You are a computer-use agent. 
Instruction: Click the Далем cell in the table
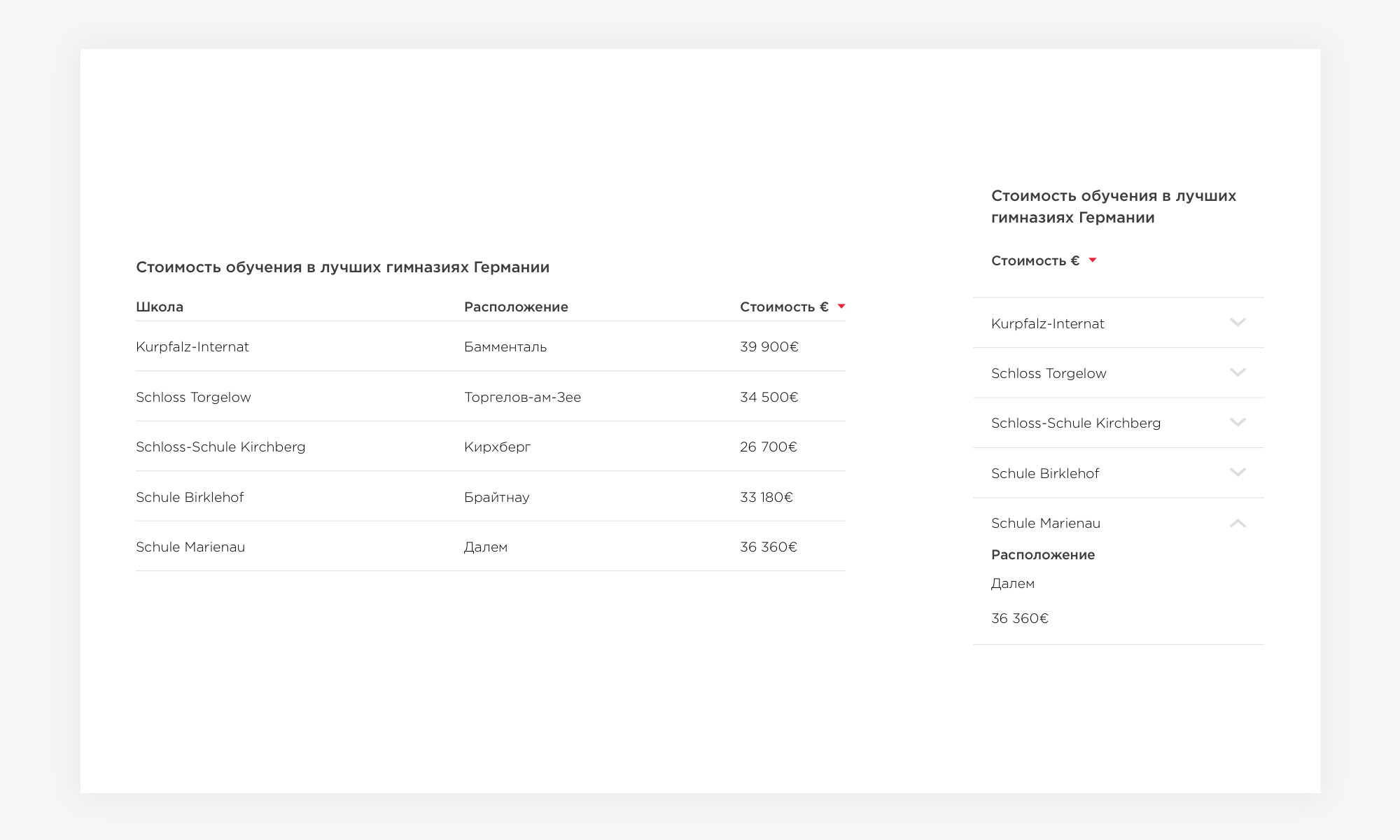click(x=486, y=547)
